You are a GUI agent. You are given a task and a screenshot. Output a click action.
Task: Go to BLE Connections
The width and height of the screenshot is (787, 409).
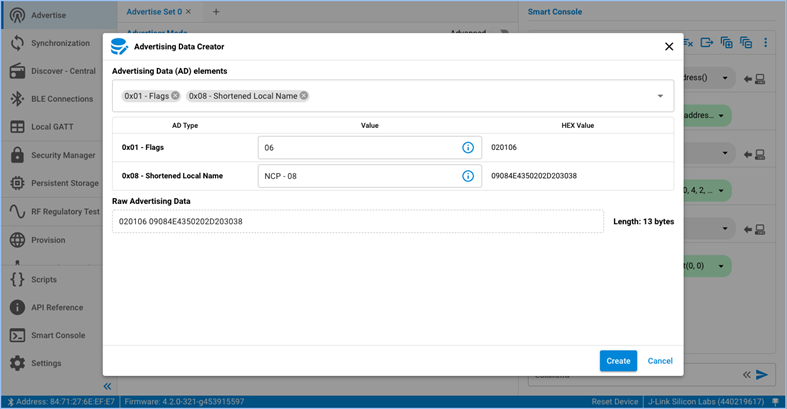[58, 100]
